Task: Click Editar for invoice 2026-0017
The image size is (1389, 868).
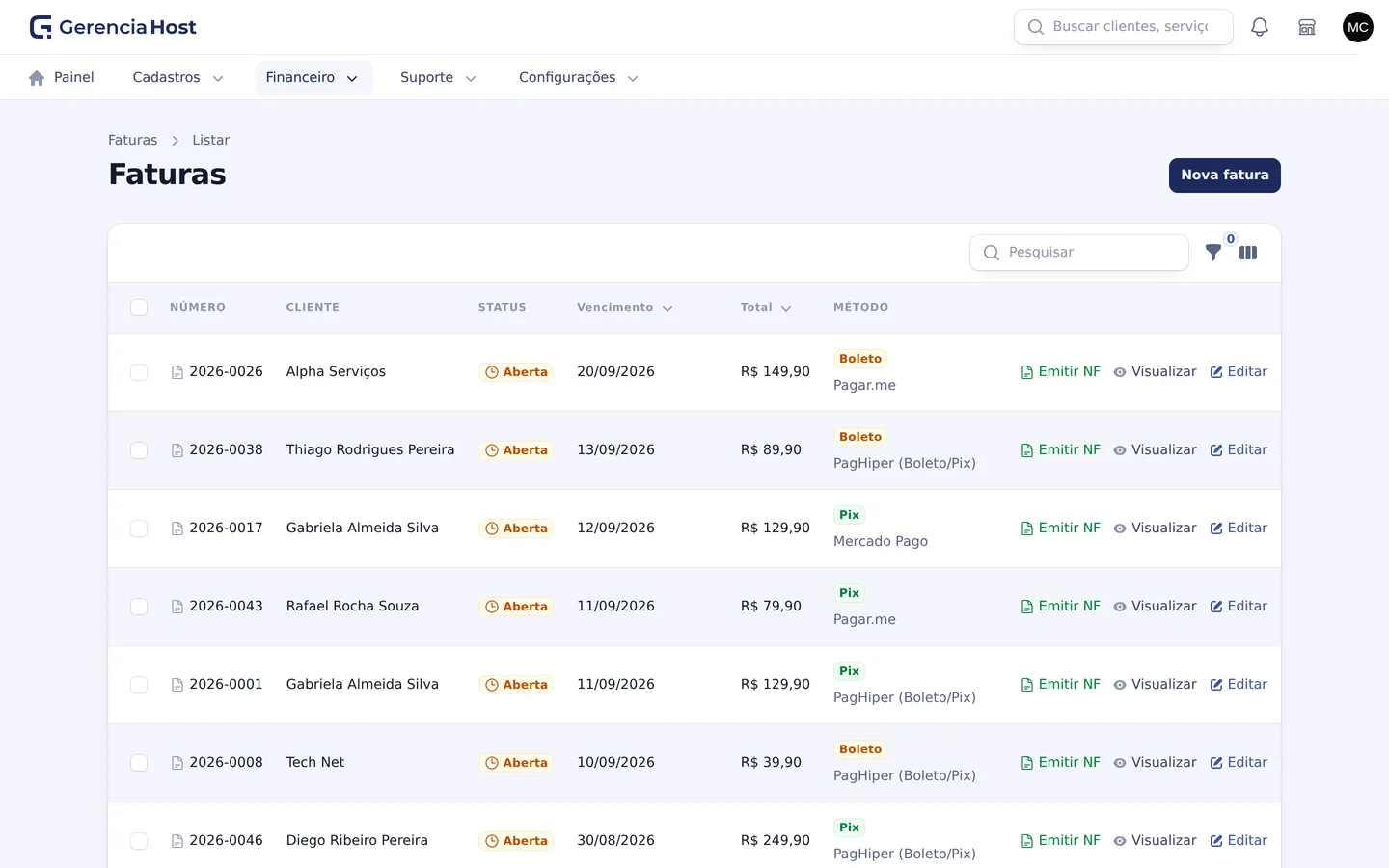Action: click(1239, 529)
